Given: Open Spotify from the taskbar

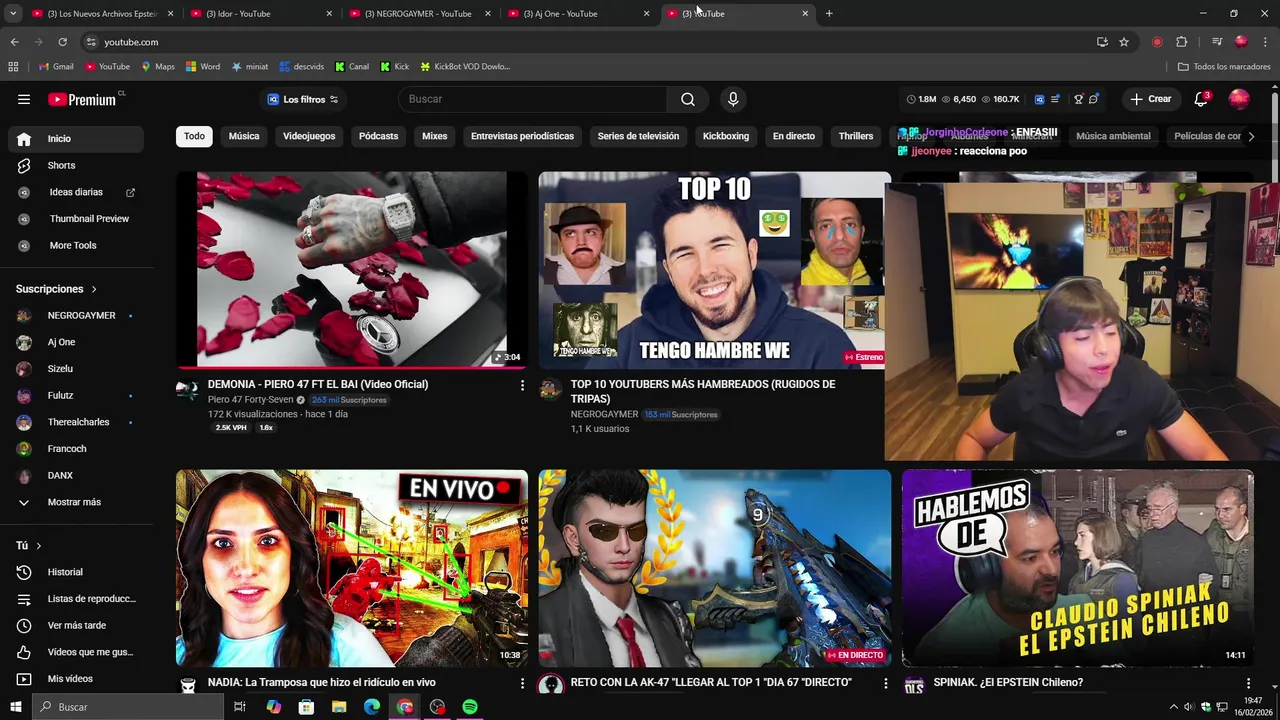Looking at the screenshot, I should 470,707.
